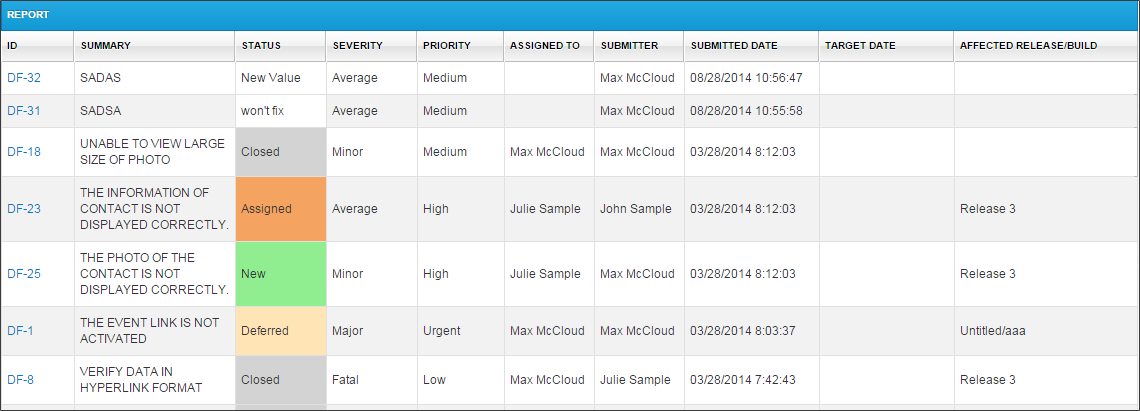Select the peach Deferred status cell
This screenshot has height=411, width=1140.
(x=281, y=331)
